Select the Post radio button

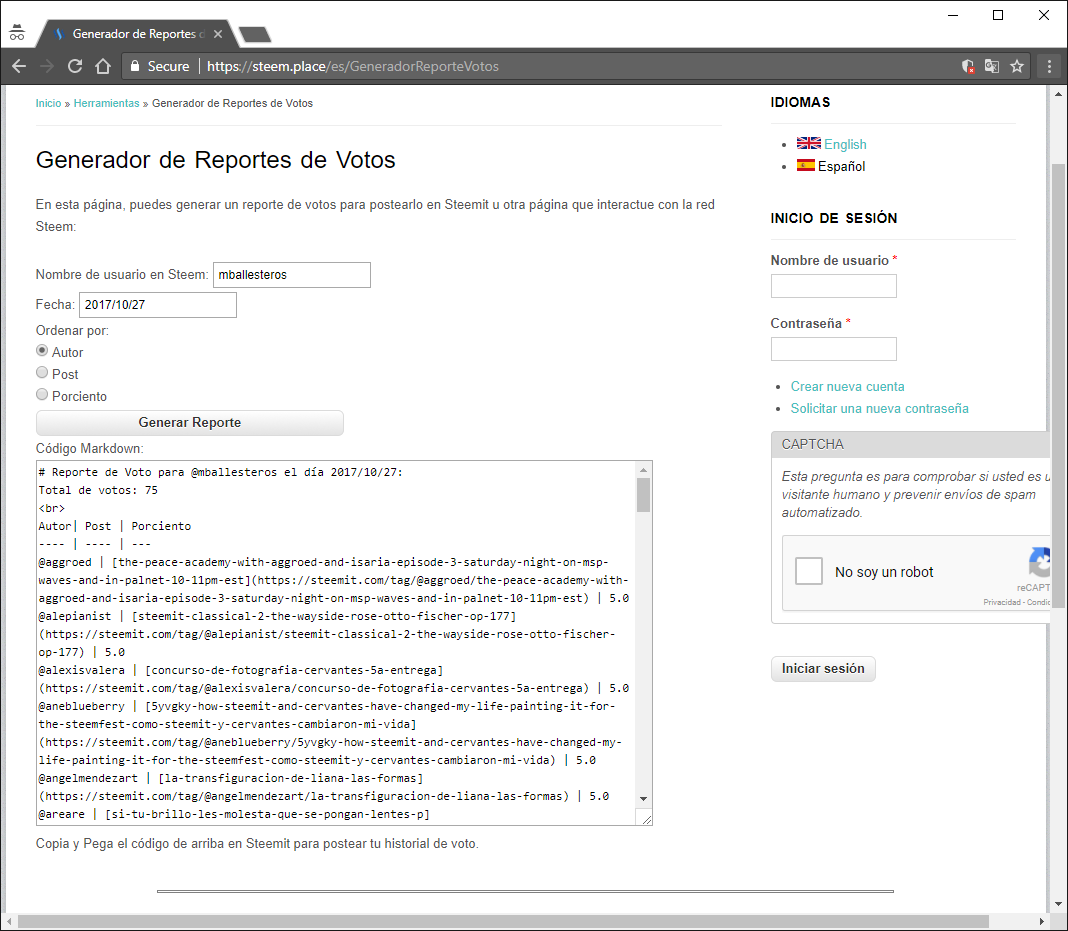[x=42, y=372]
